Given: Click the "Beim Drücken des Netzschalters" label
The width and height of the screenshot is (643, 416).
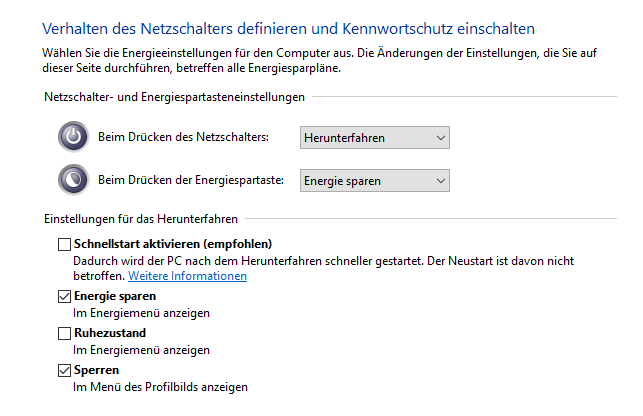Looking at the screenshot, I should pyautogui.click(x=183, y=137).
